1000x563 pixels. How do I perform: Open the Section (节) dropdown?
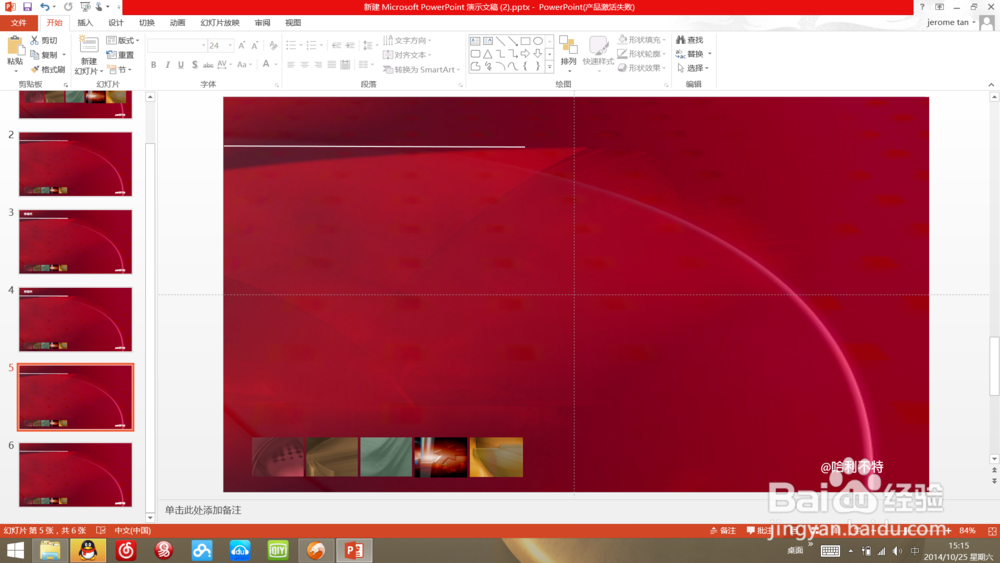click(x=119, y=69)
